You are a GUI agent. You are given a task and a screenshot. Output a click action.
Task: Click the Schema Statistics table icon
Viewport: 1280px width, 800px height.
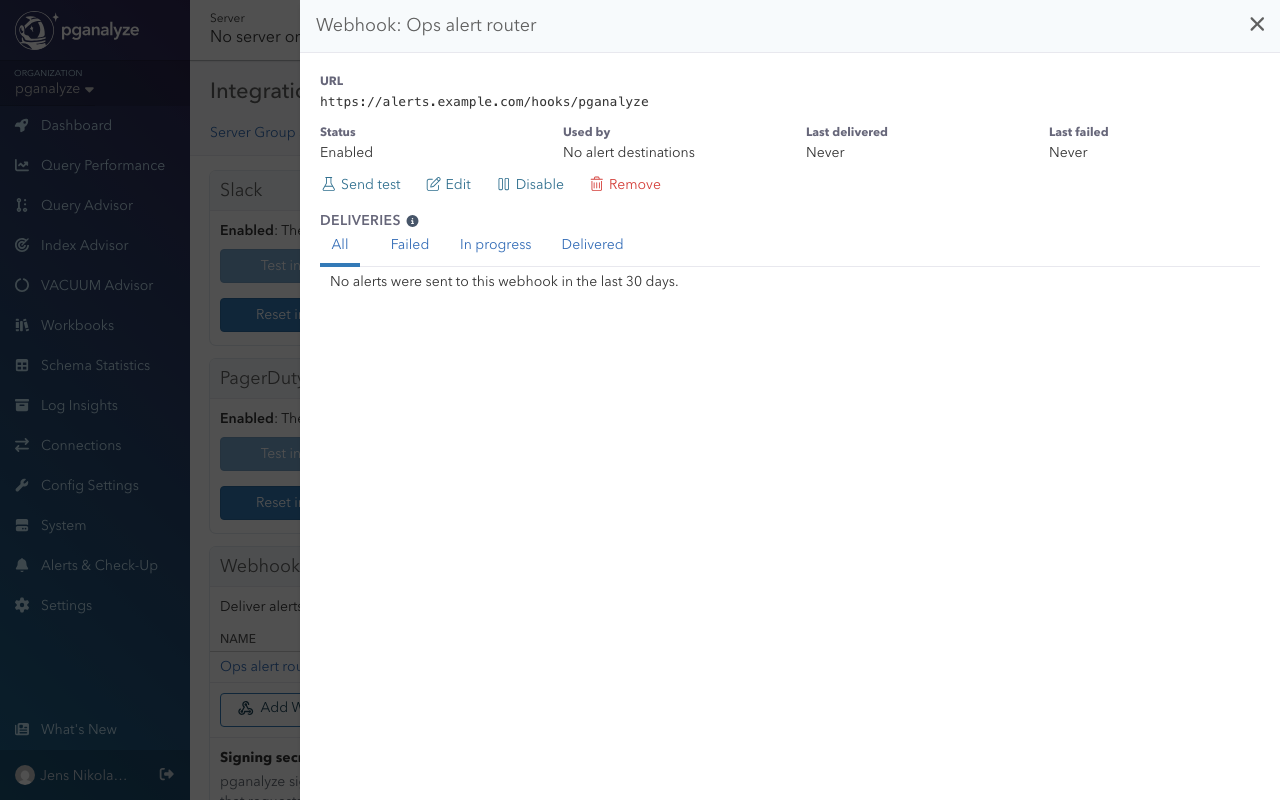click(22, 365)
